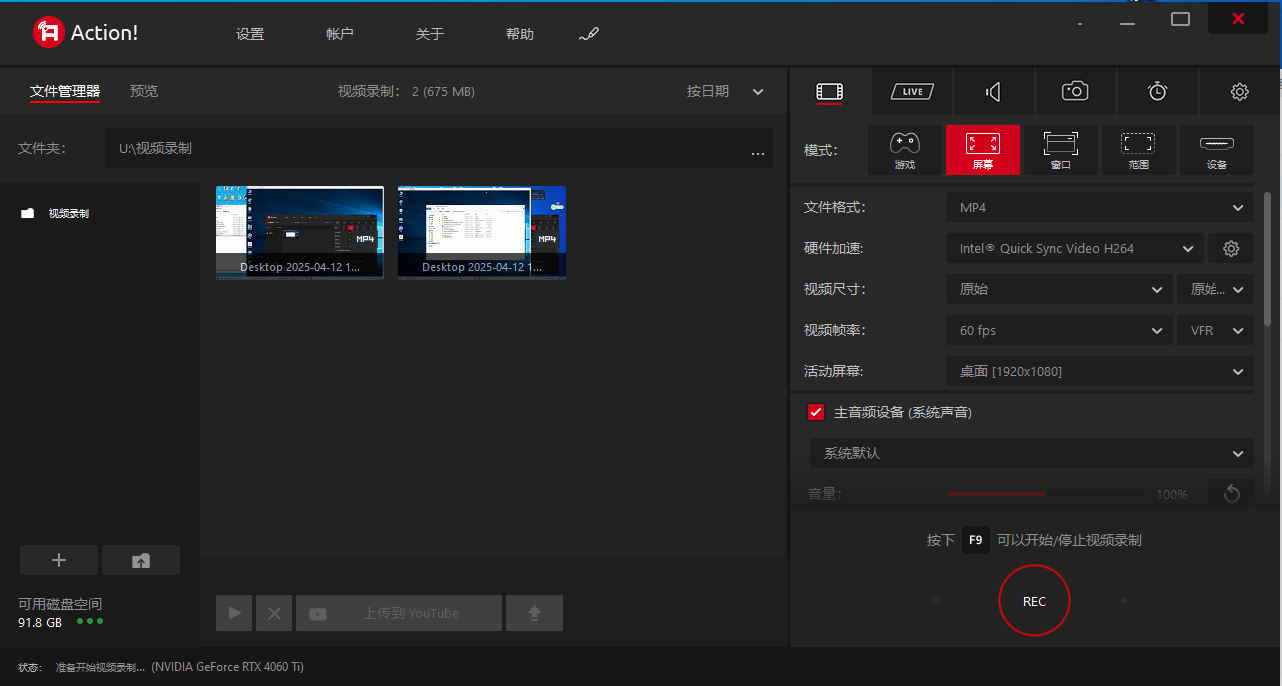Open the audio recording speaker tab
1282x686 pixels.
point(993,92)
